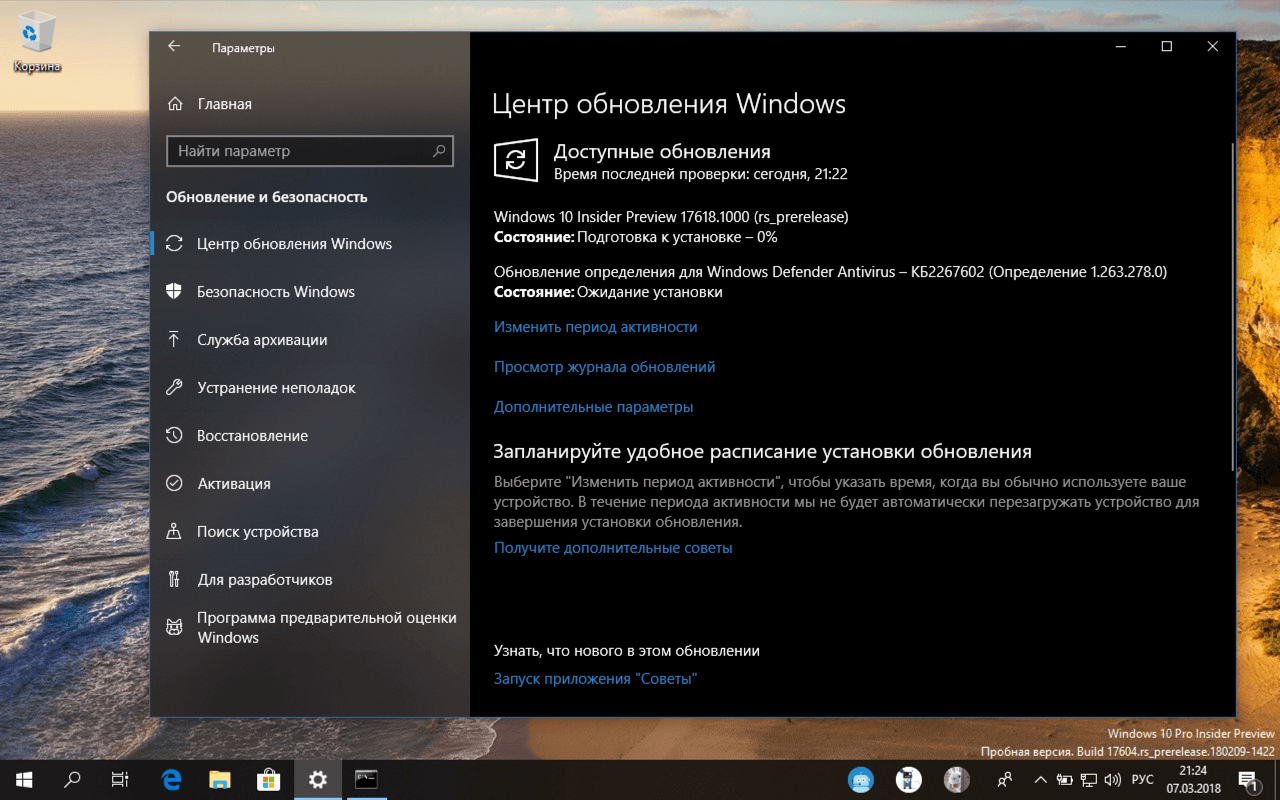Open Дополнительные параметры link
This screenshot has height=800, width=1280.
(x=594, y=407)
